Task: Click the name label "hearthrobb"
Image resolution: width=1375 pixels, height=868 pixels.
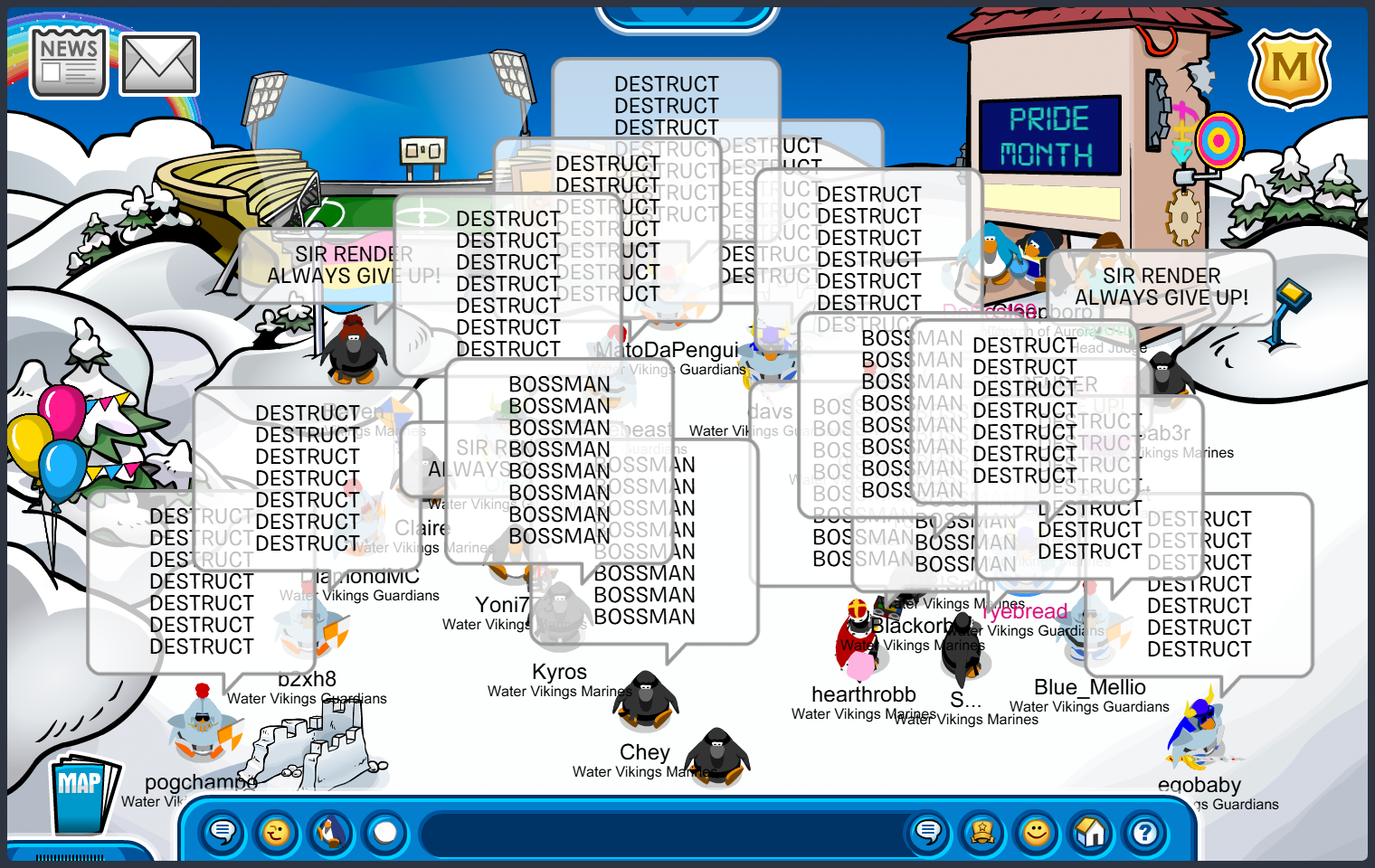Action: pos(864,694)
